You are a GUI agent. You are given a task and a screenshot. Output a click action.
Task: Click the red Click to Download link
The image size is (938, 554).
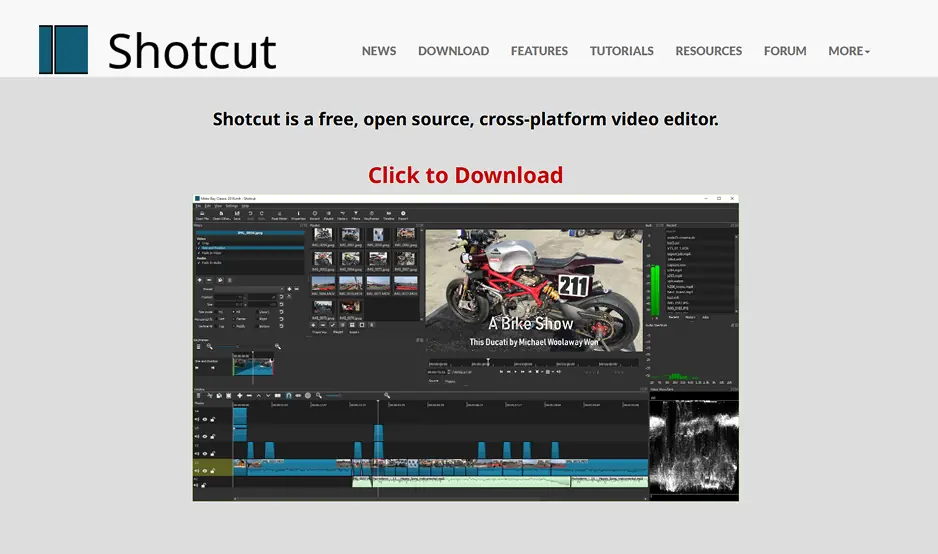[x=465, y=175]
